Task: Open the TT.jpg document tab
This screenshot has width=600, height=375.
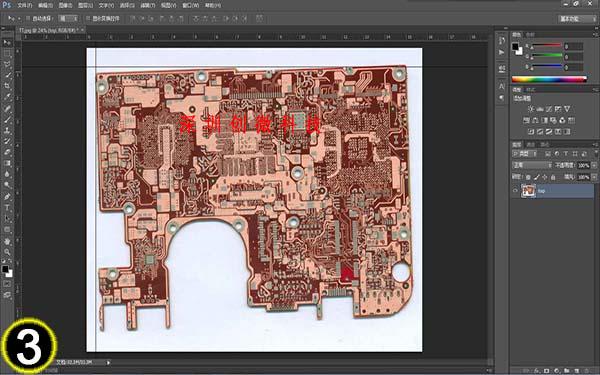Action: (x=49, y=29)
